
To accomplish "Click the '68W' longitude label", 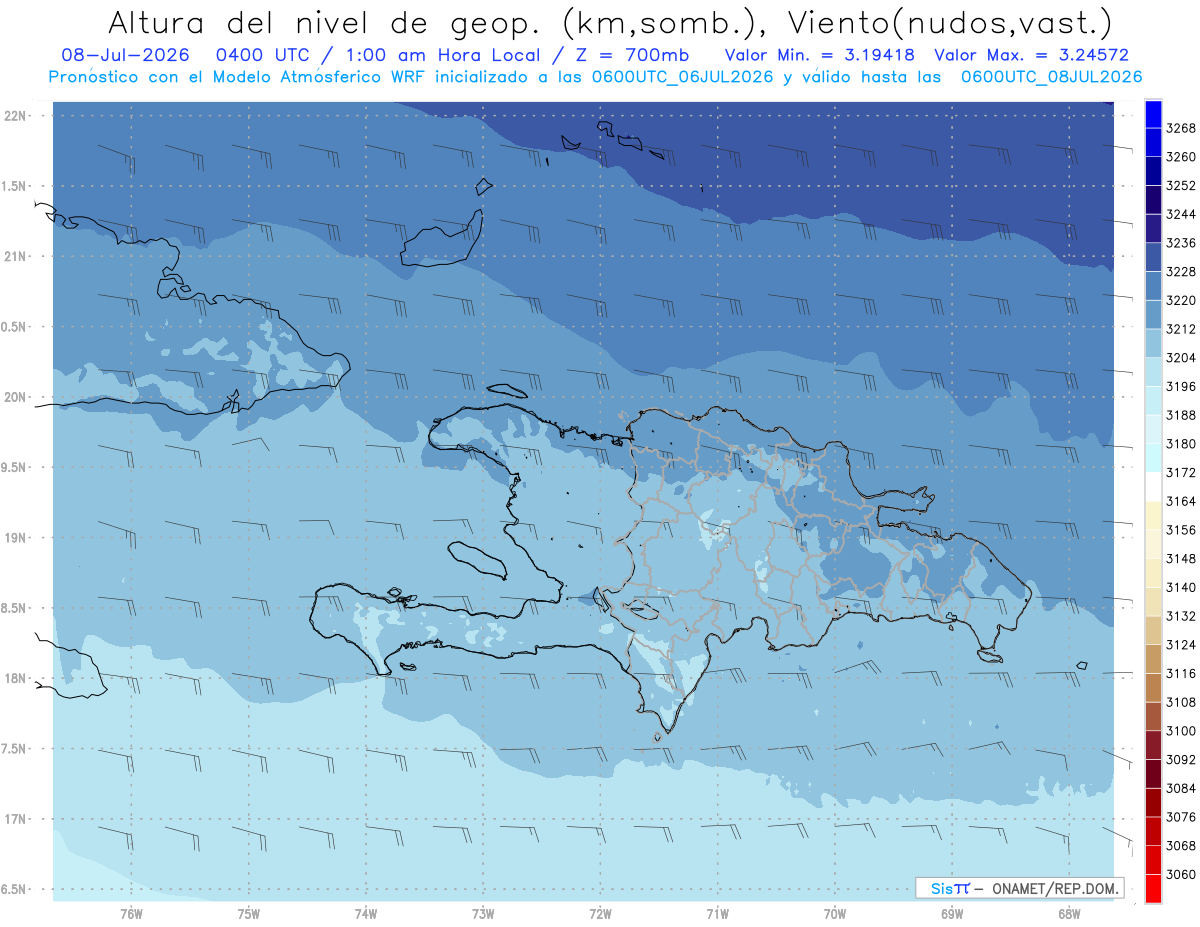I will click(1069, 914).
